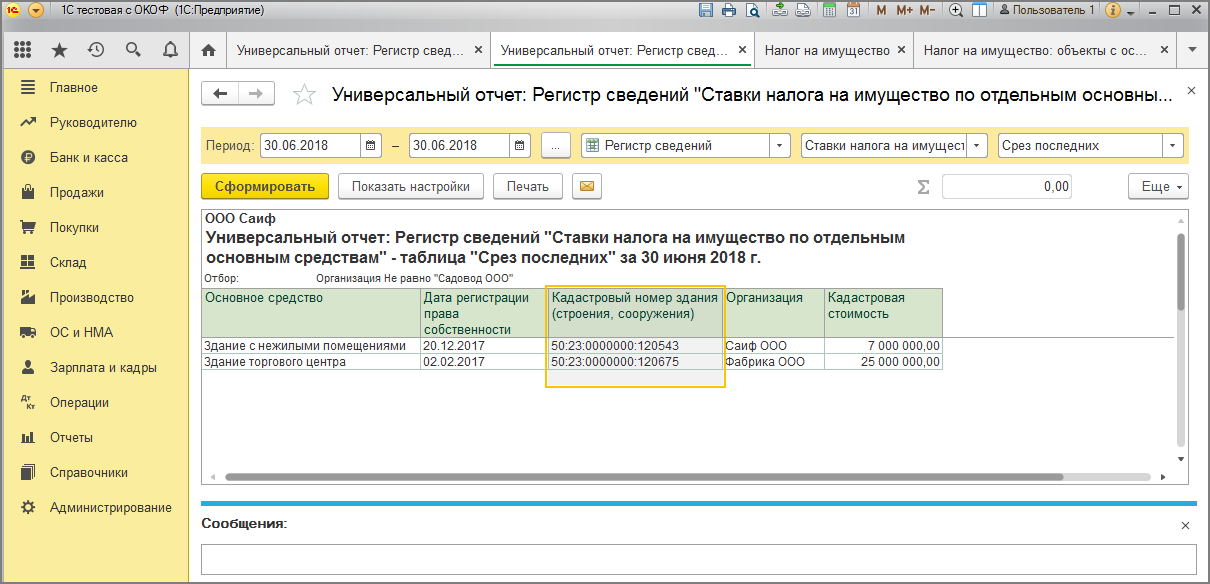Click the Print icon in title bar
The image size is (1210, 584).
click(x=729, y=10)
